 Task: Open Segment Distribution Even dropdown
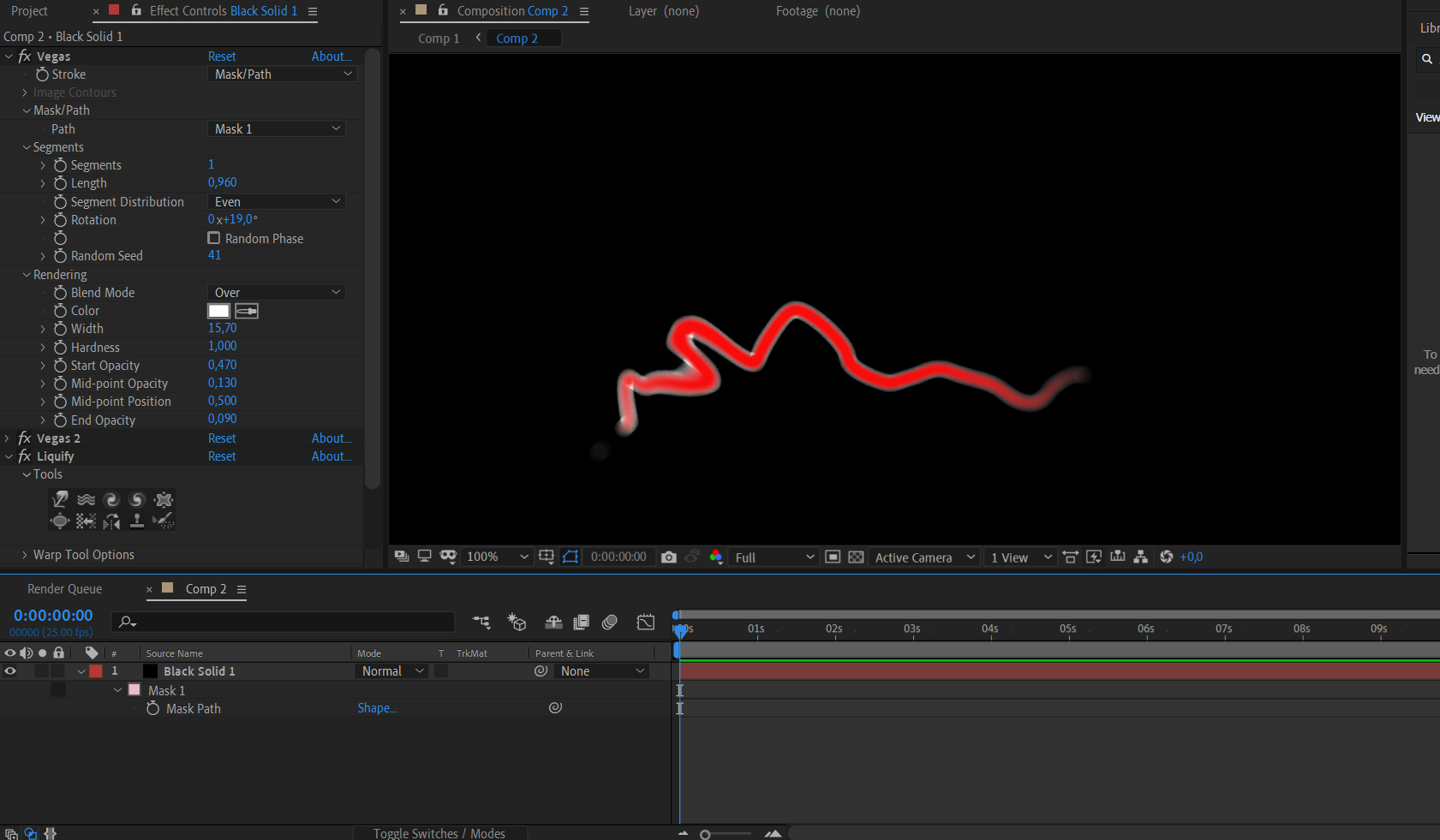(276, 201)
